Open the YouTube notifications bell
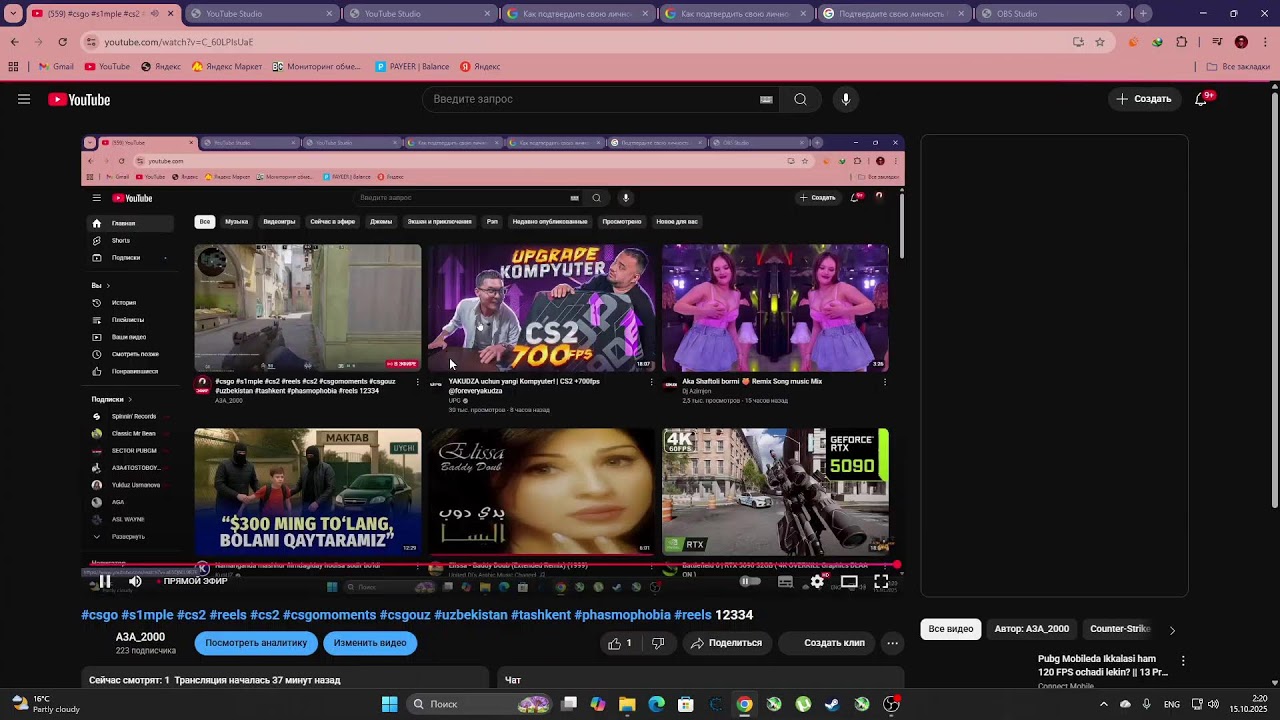Image resolution: width=1280 pixels, height=720 pixels. pyautogui.click(x=1201, y=99)
